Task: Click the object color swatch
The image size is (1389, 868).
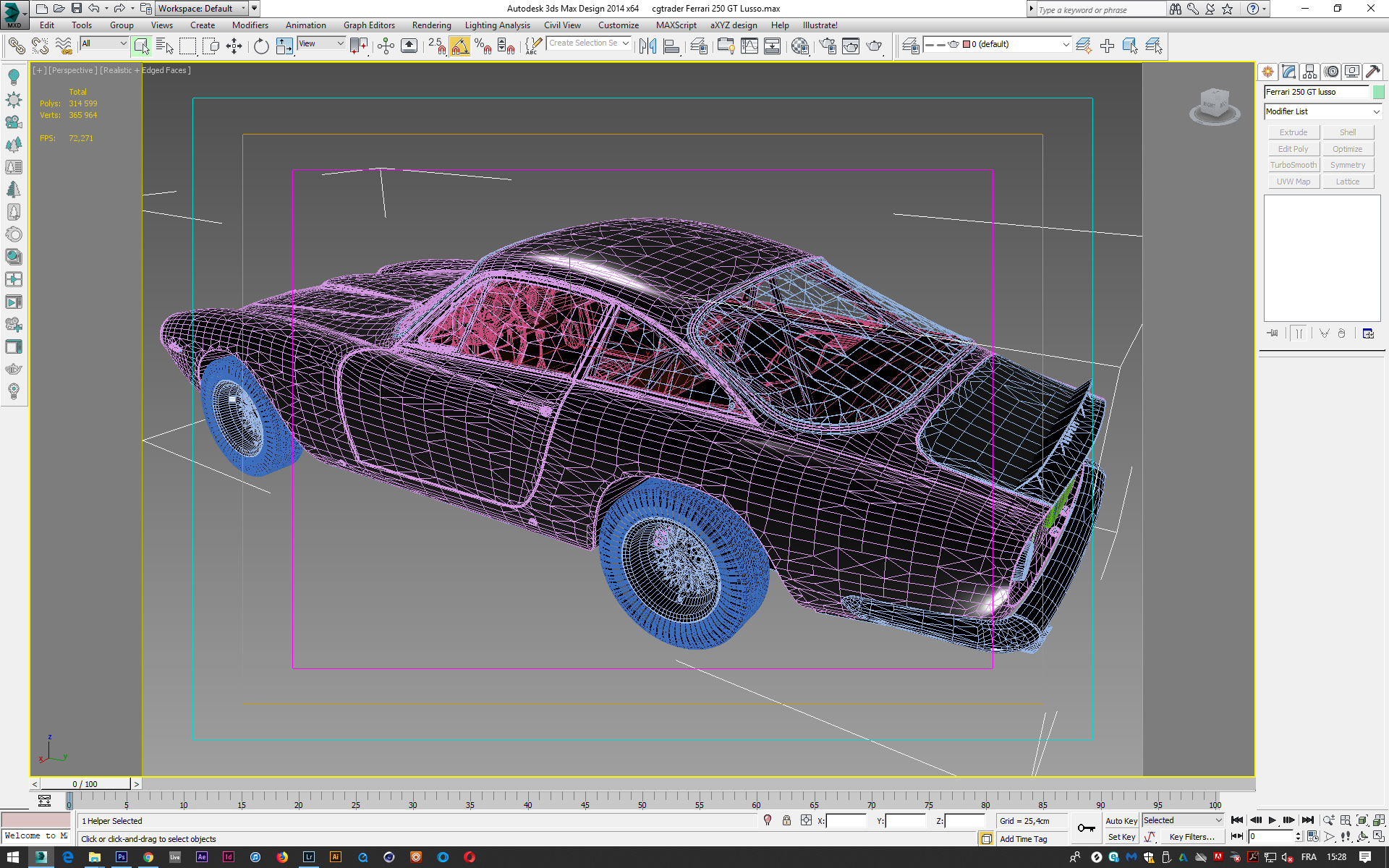Action: point(1379,92)
